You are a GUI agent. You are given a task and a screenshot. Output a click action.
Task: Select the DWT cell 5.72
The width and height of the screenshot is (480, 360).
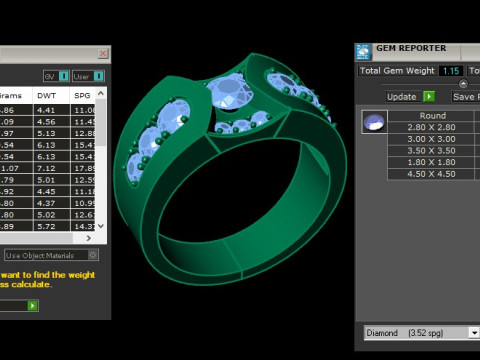(x=51, y=227)
